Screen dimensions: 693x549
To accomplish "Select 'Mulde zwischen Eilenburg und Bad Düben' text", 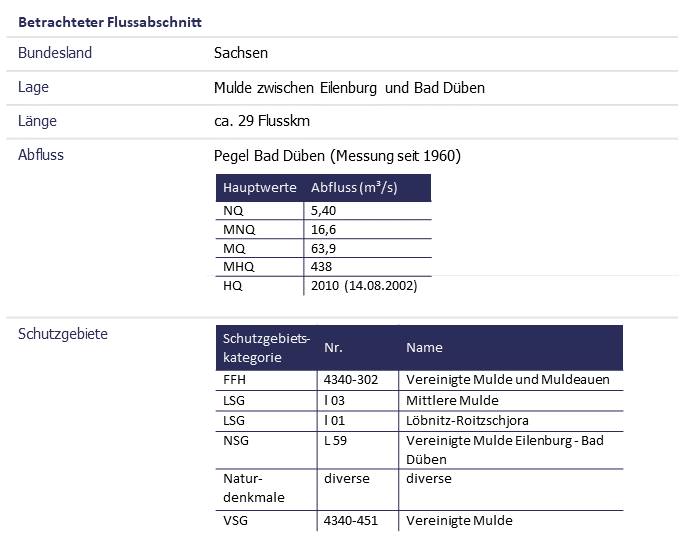I will pyautogui.click(x=349, y=88).
